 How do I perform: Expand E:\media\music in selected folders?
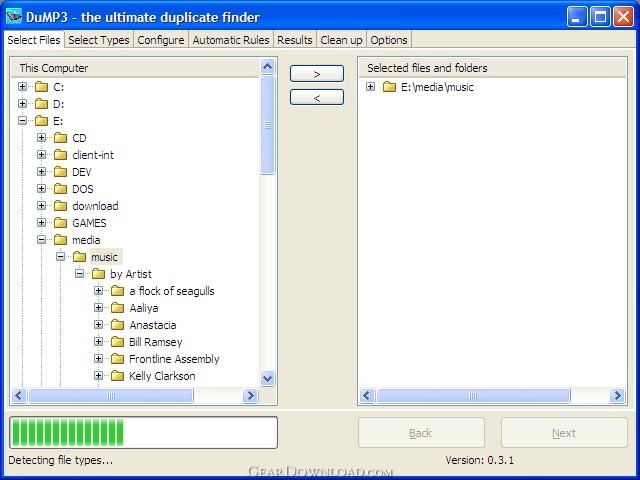370,87
